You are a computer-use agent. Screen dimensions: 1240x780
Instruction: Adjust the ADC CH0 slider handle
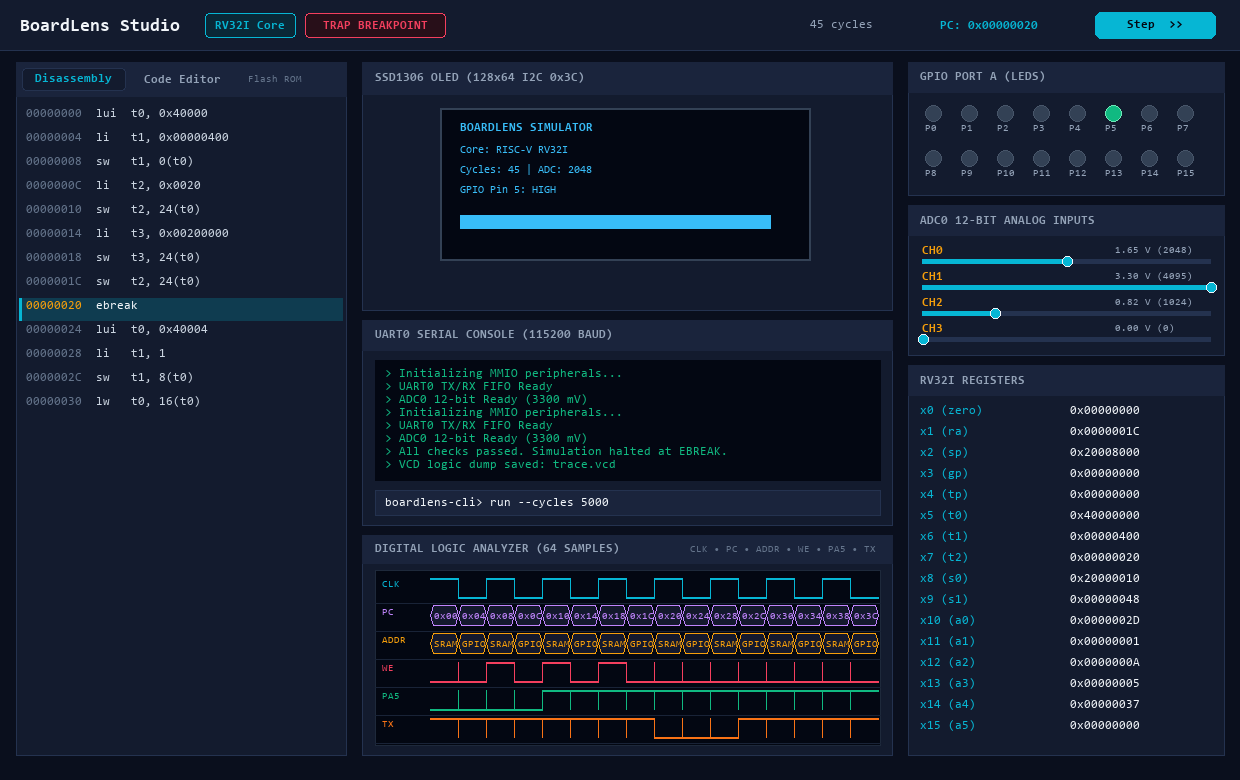[1067, 261]
